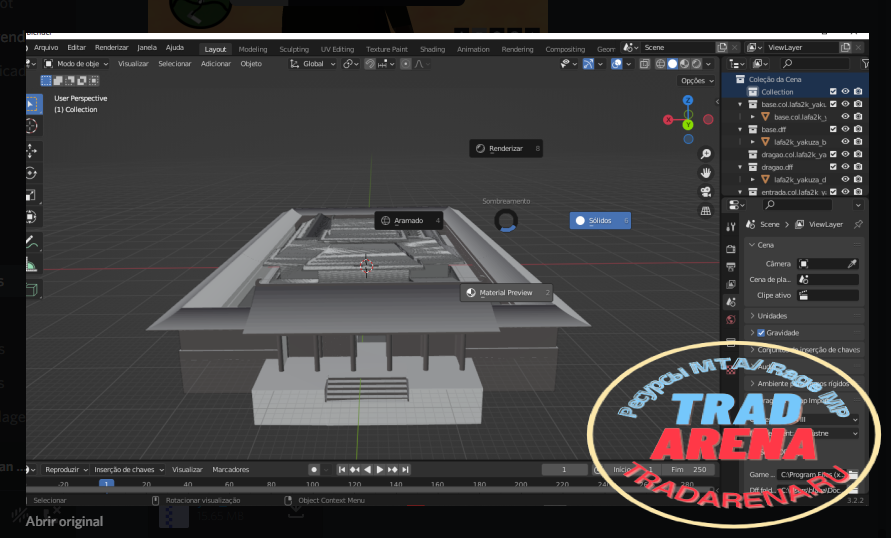Screen dimensions: 891x538
Task: Click the pan hand icon in viewport
Action: coord(705,173)
